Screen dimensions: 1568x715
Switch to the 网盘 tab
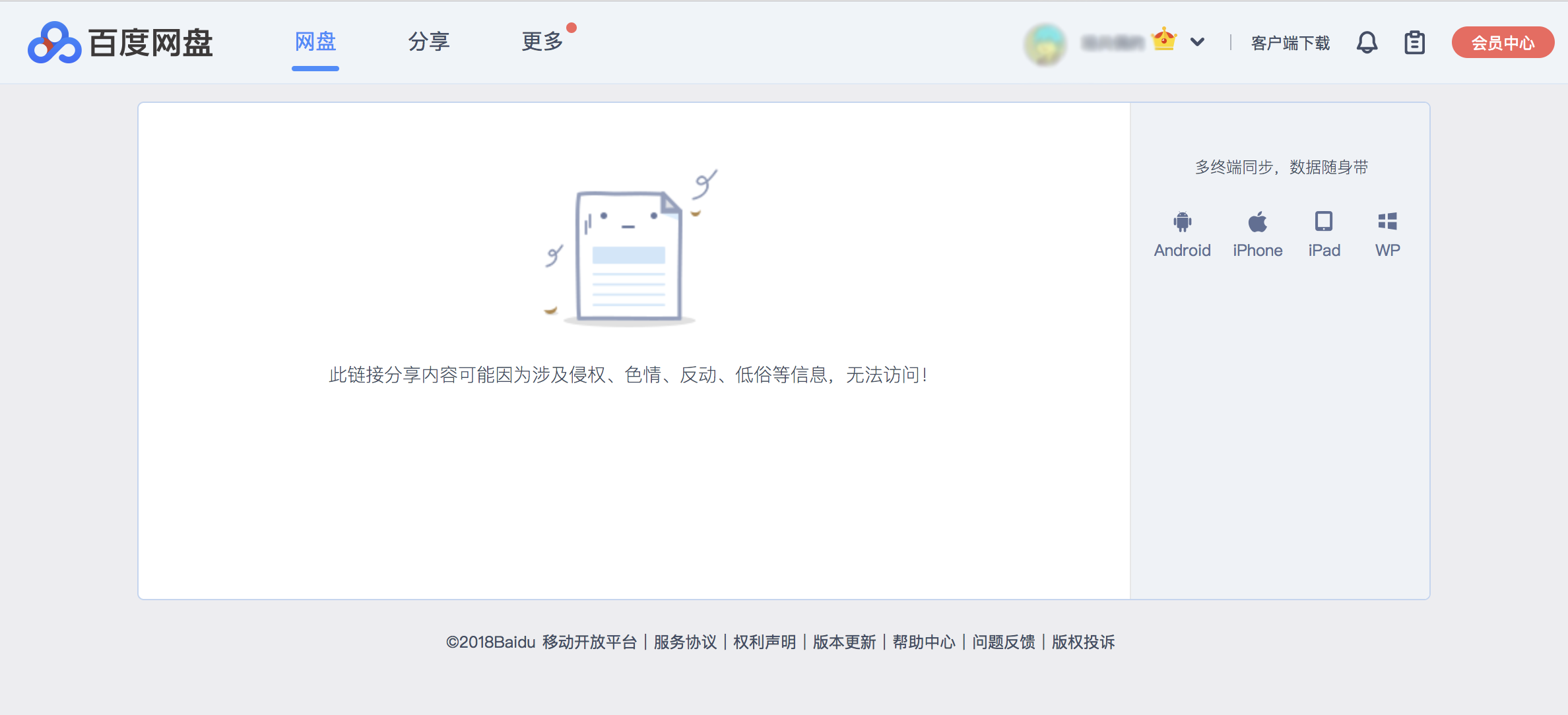pyautogui.click(x=315, y=42)
